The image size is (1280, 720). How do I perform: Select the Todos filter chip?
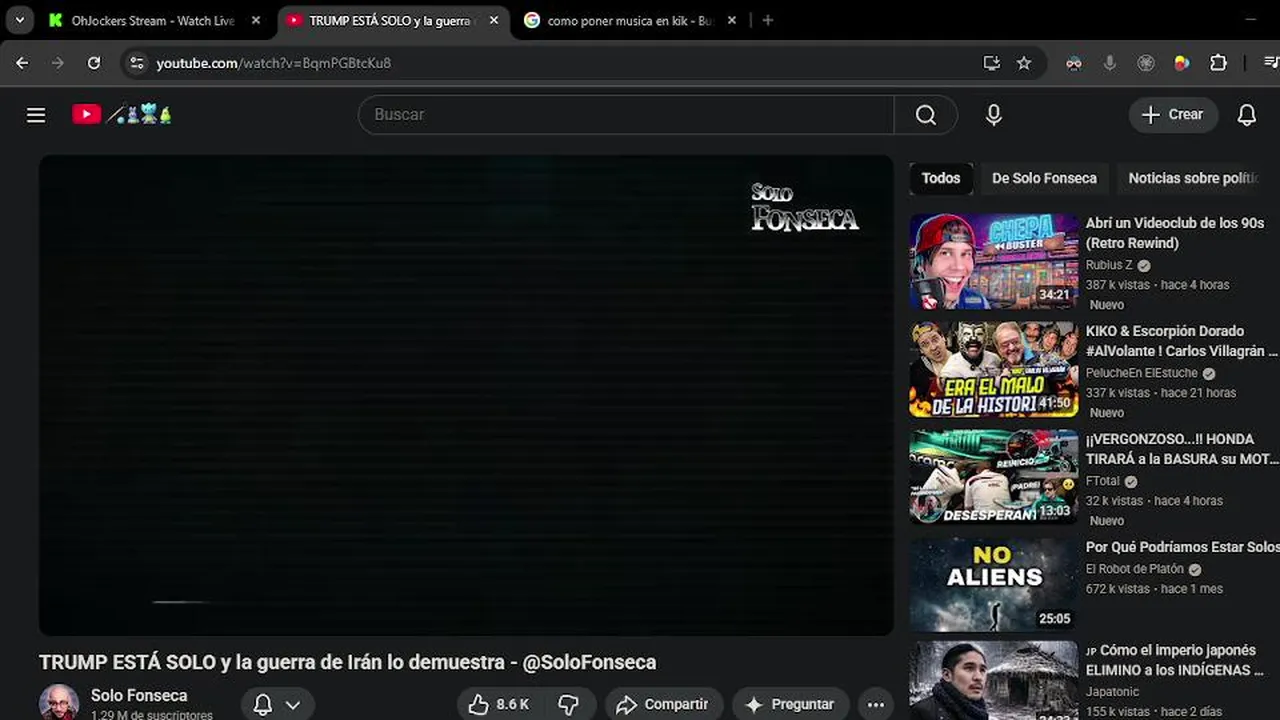(941, 178)
